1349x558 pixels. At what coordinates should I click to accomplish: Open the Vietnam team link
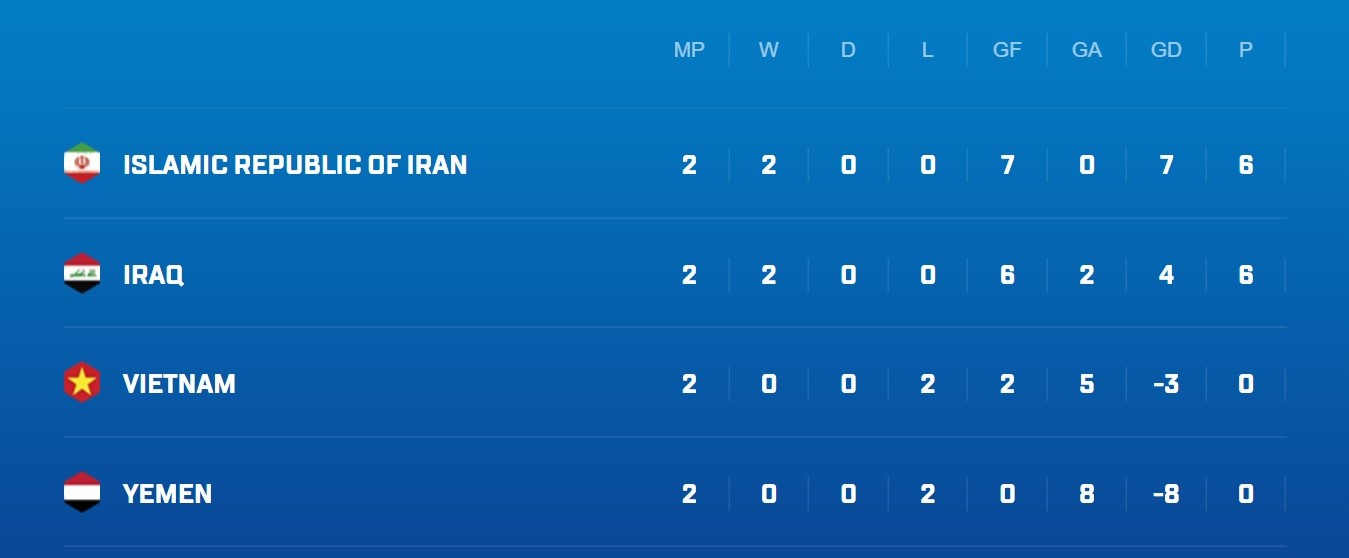(x=179, y=384)
